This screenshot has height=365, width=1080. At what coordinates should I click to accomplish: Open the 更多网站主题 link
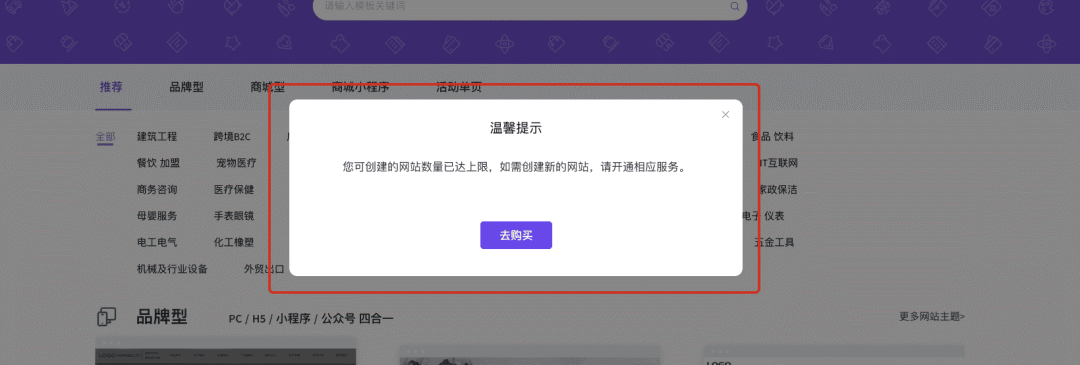pyautogui.click(x=932, y=317)
